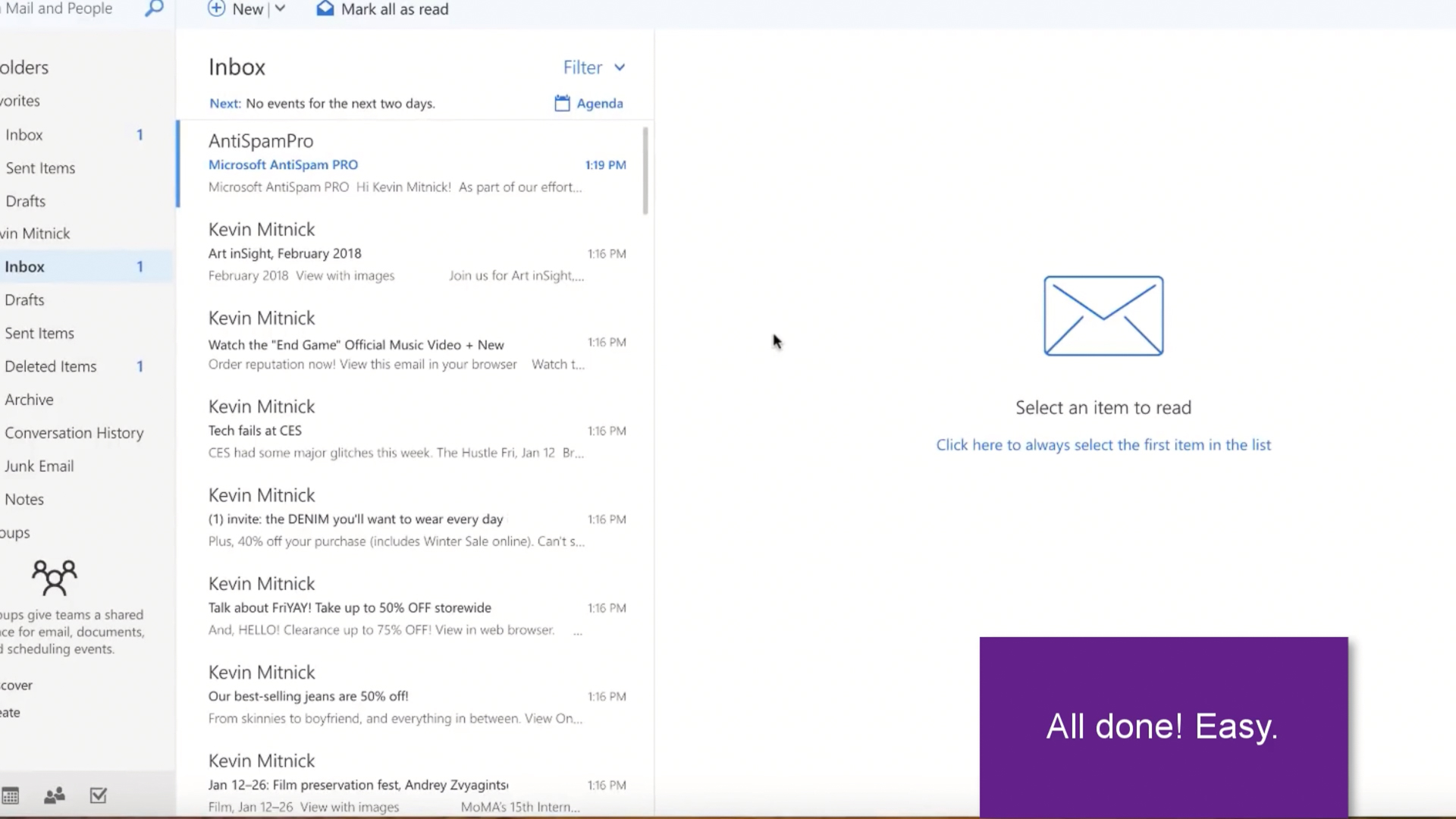The width and height of the screenshot is (1456, 819).
Task: Click the message list scrollbar
Action: click(645, 171)
